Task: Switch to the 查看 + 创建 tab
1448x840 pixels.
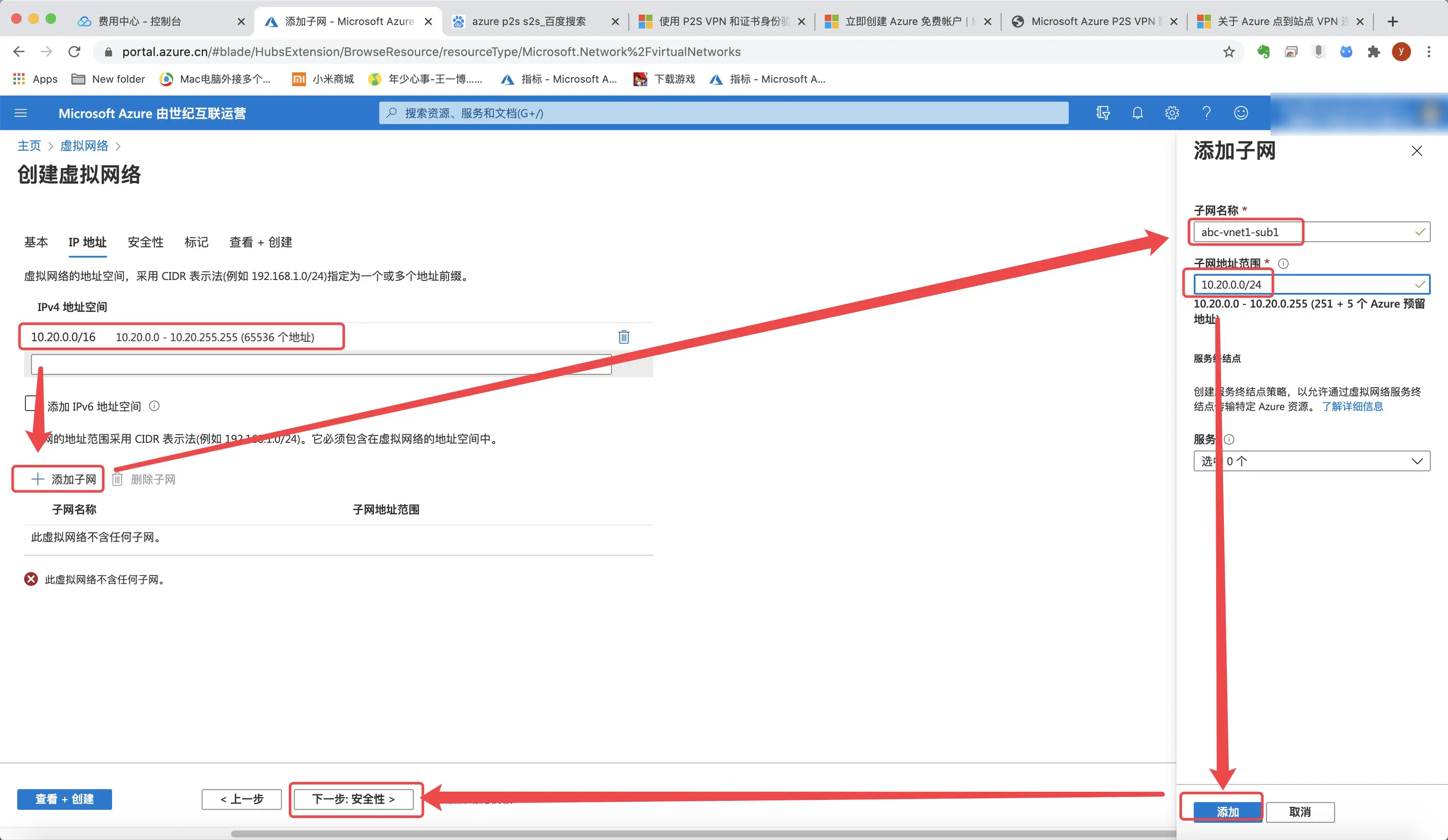Action: [260, 242]
